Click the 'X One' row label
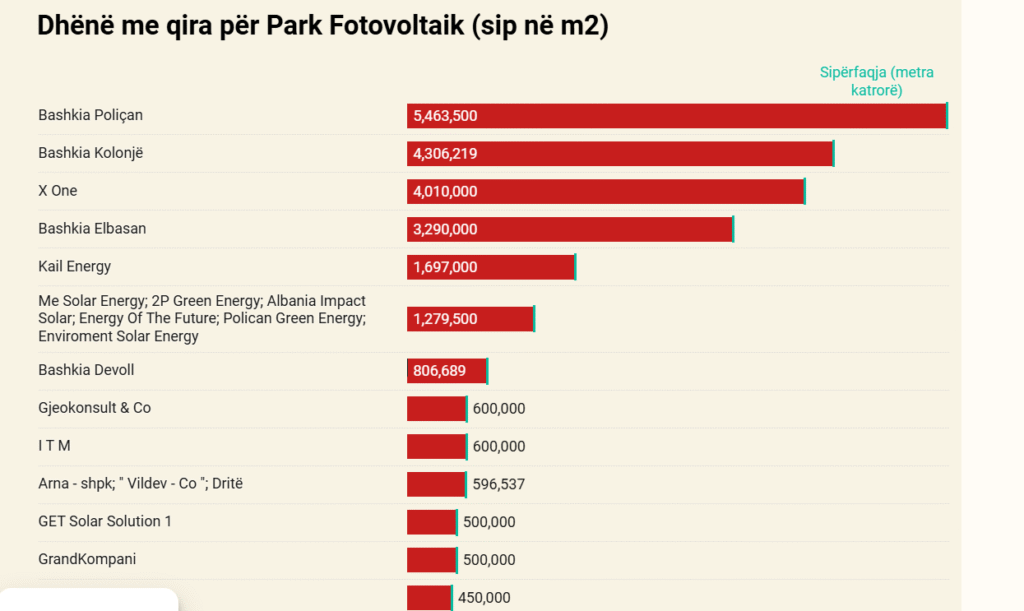 [x=57, y=191]
